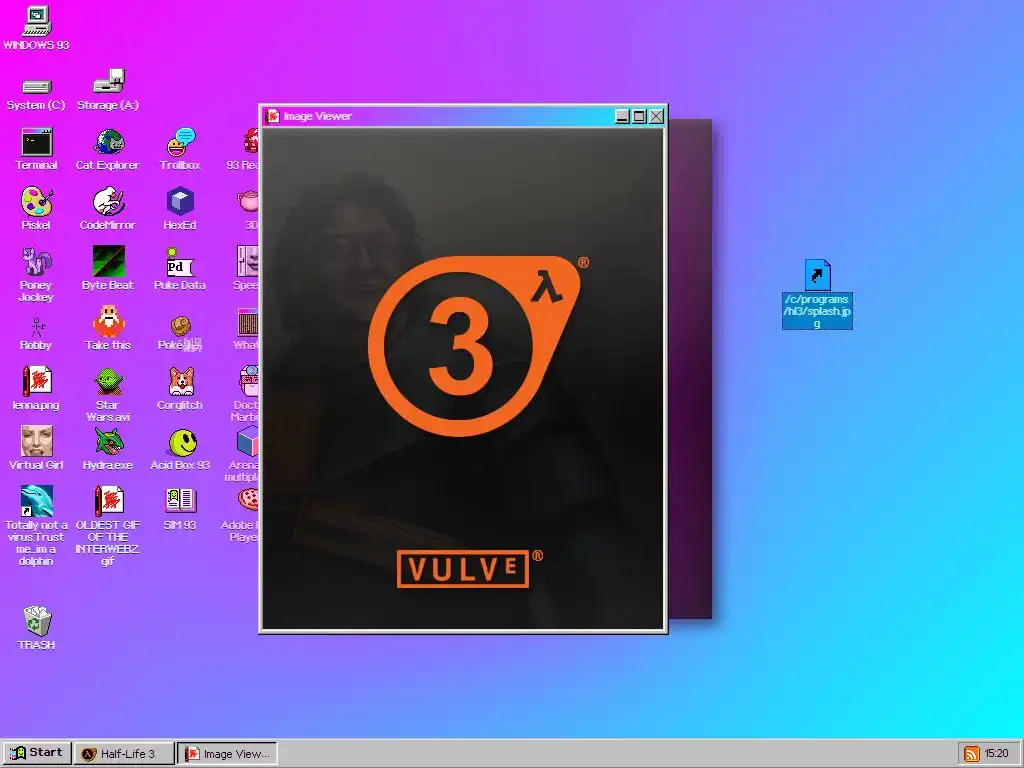Run the Hydra.exe icon
This screenshot has width=1024, height=768.
pyautogui.click(x=108, y=441)
